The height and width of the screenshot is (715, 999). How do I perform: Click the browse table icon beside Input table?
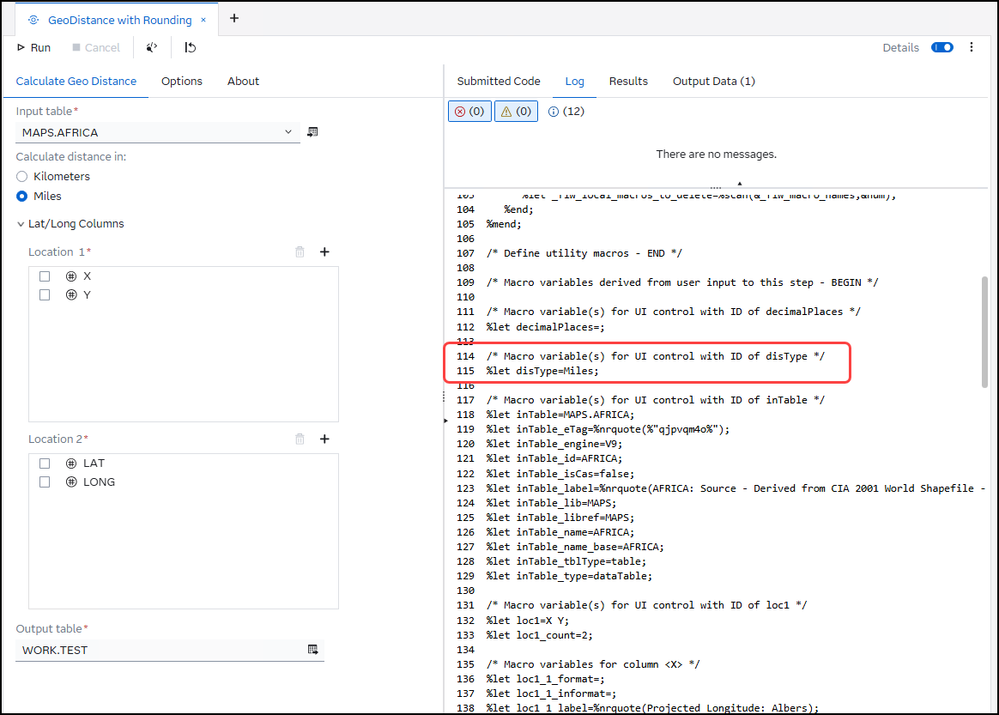[x=313, y=132]
